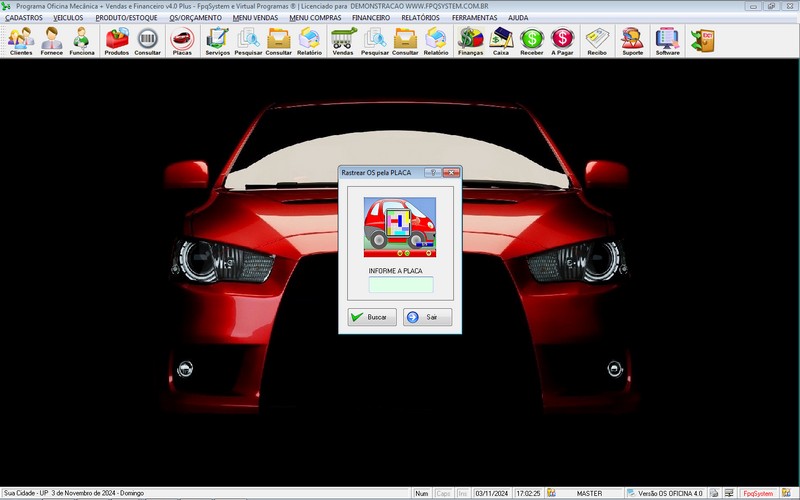Click Relatório printer icon left of Vendas
This screenshot has width=800, height=500.
tap(309, 41)
